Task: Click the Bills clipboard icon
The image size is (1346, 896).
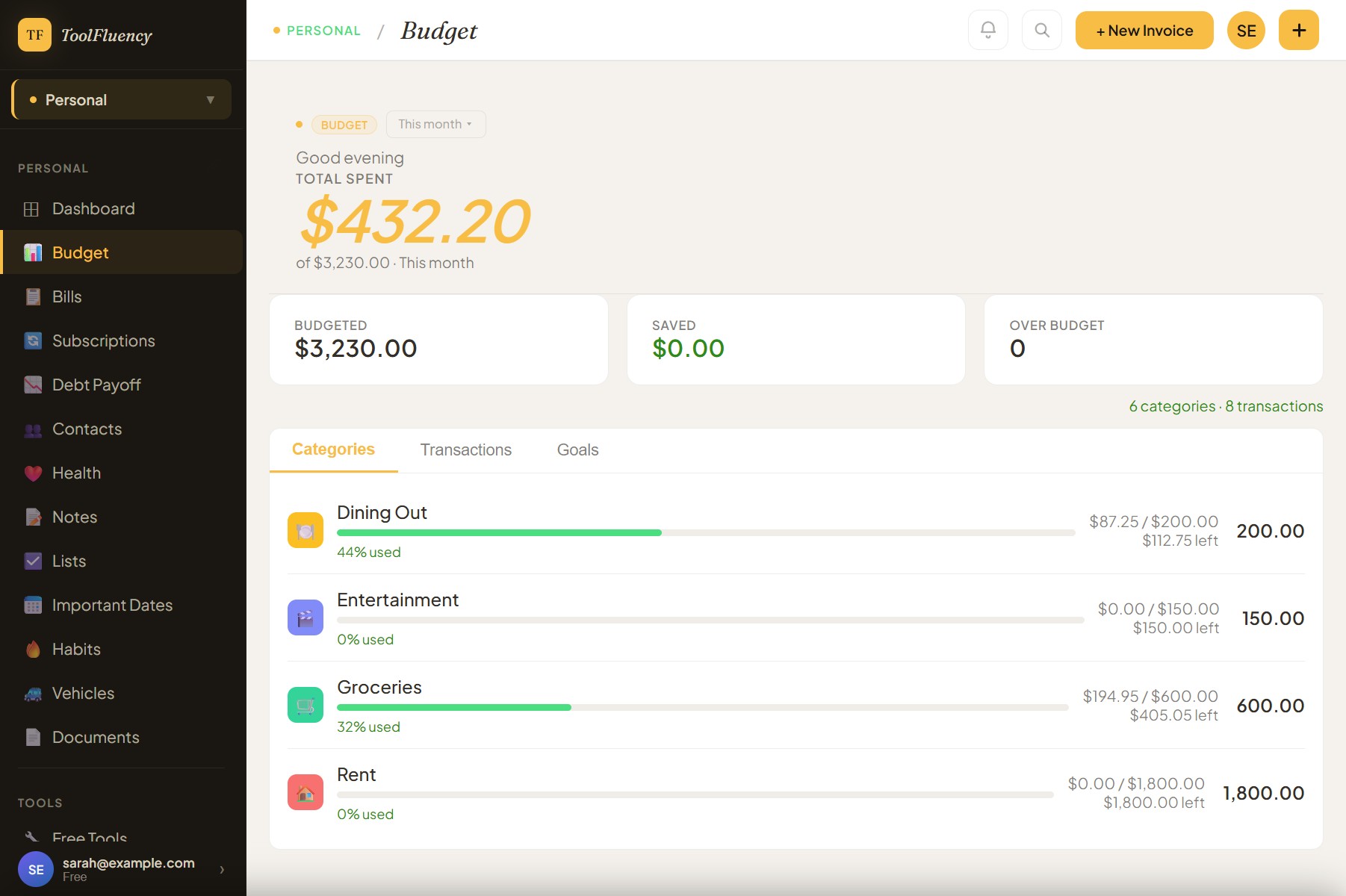Action: tap(33, 296)
